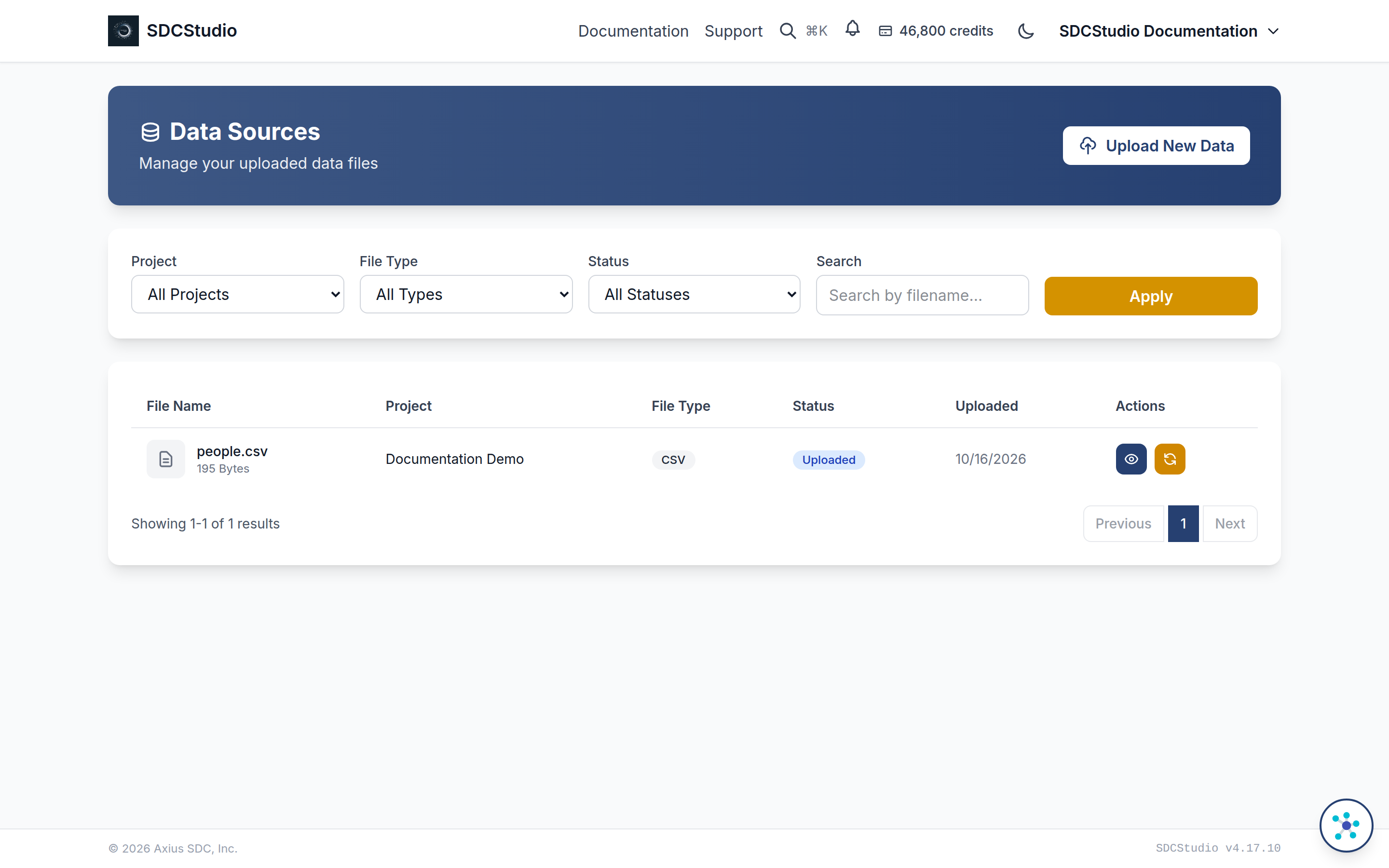Open the AI assistant bubble icon

[x=1346, y=825]
